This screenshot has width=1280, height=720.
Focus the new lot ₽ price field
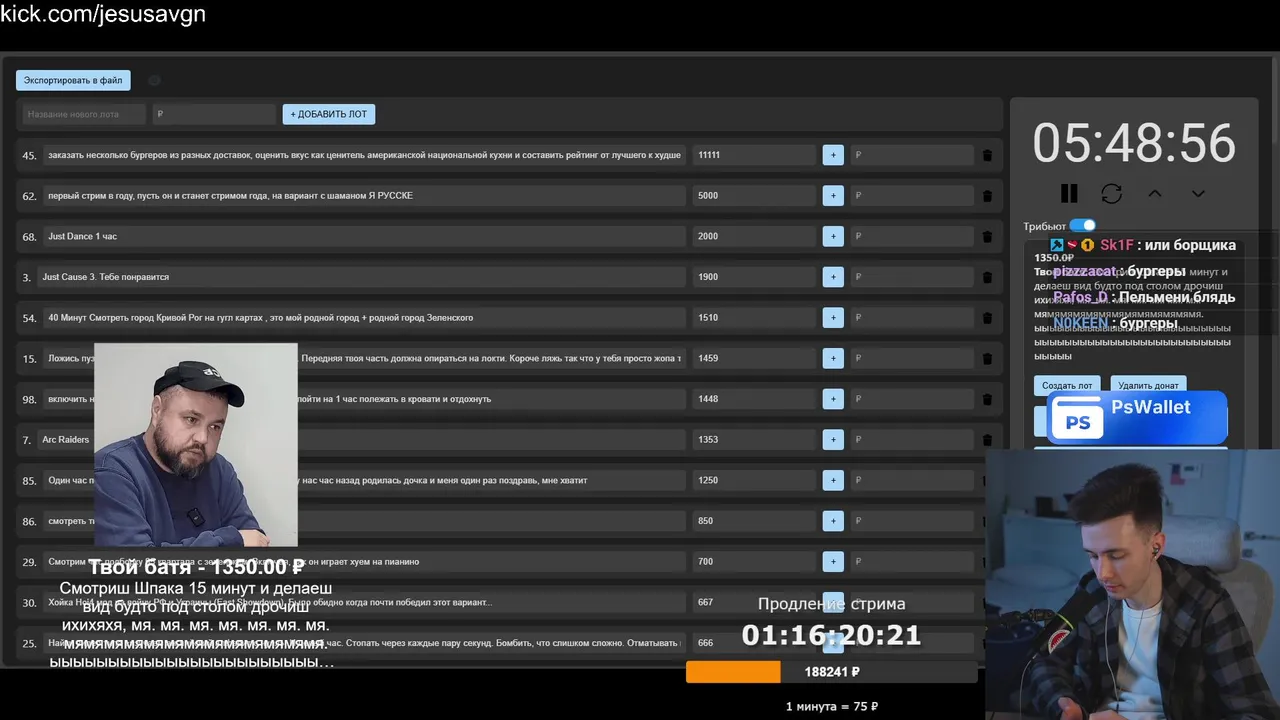(214, 114)
